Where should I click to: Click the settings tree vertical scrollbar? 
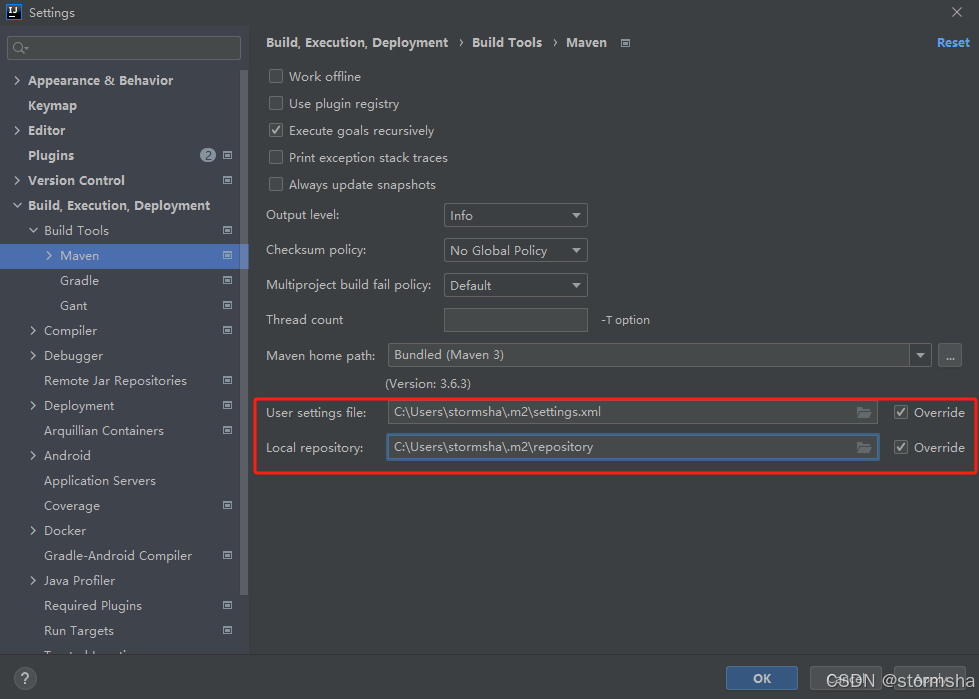coord(244,331)
